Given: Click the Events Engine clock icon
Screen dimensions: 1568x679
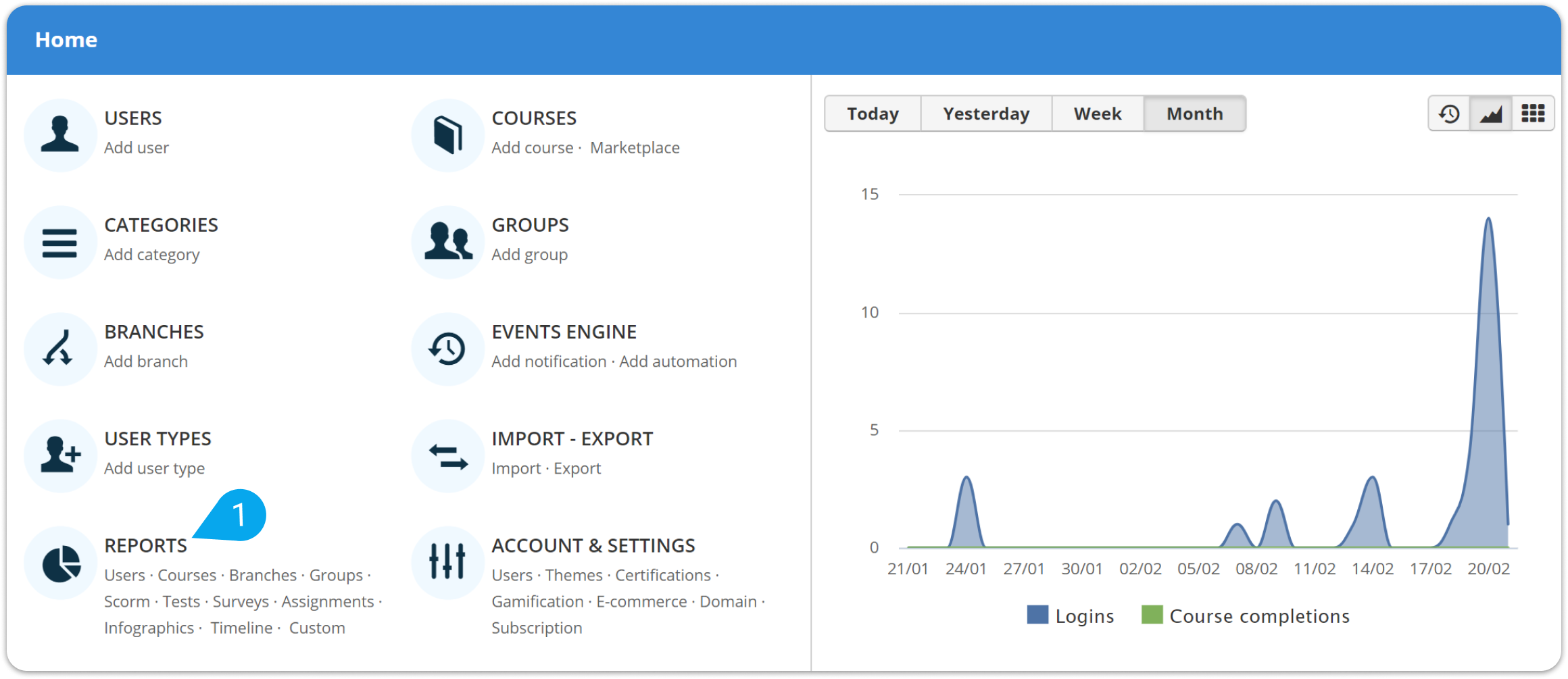Looking at the screenshot, I should click(x=447, y=349).
